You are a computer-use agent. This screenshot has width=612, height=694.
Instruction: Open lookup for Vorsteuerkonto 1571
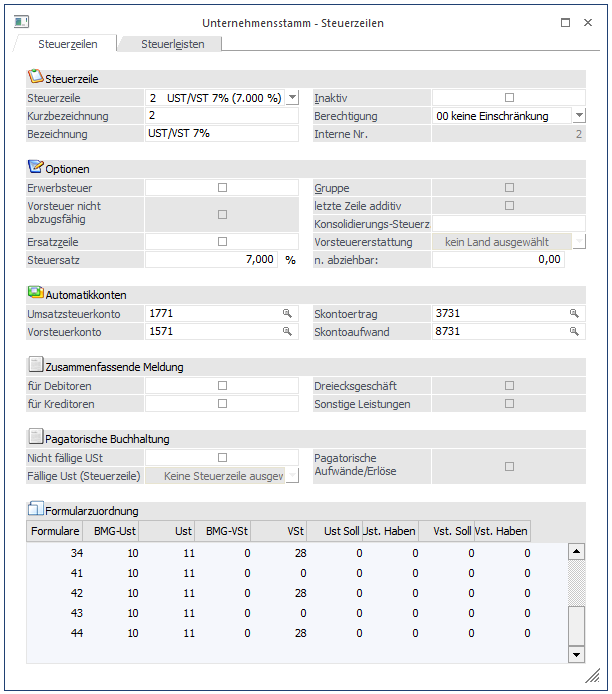(x=287, y=331)
